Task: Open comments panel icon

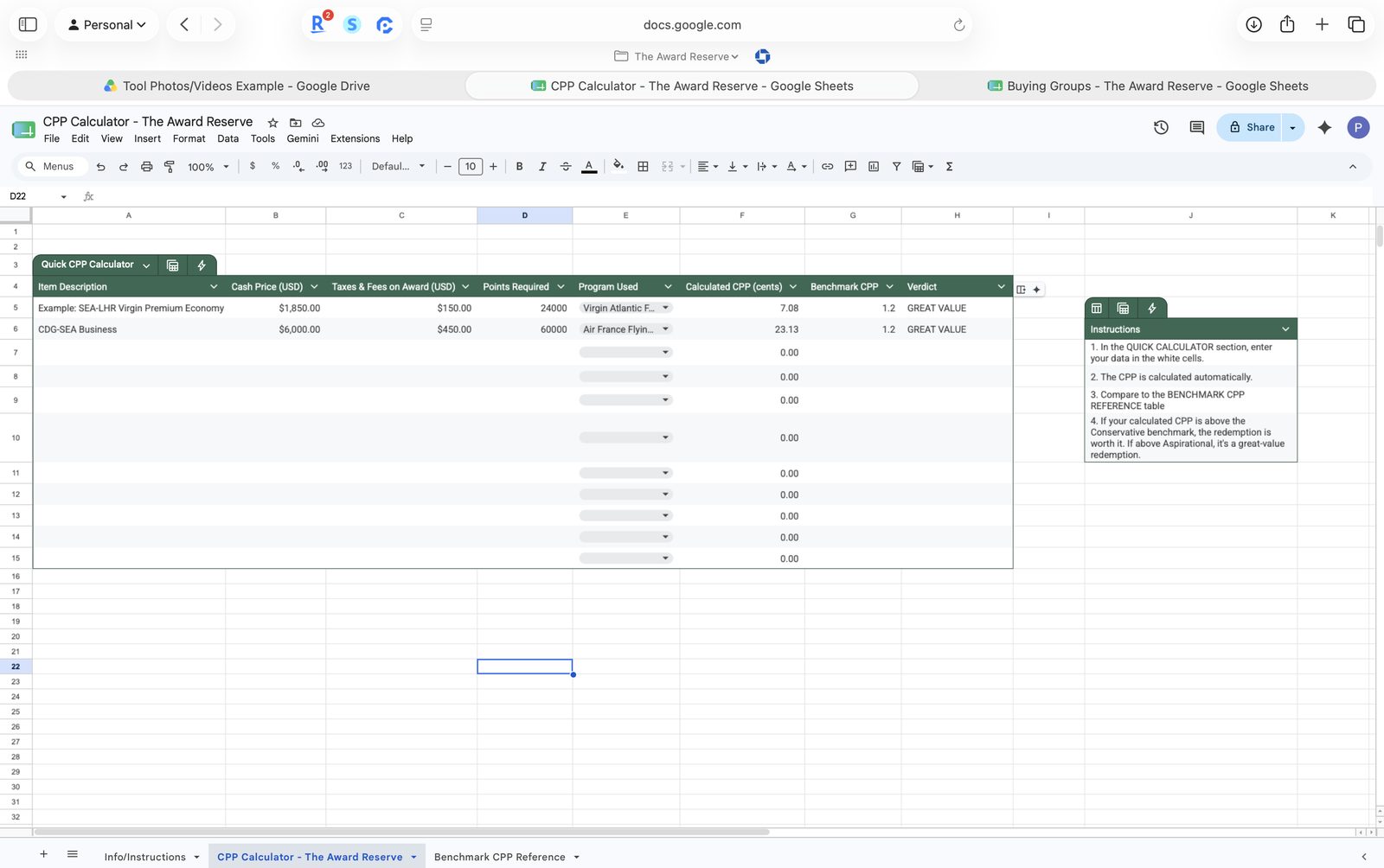Action: pyautogui.click(x=1197, y=128)
